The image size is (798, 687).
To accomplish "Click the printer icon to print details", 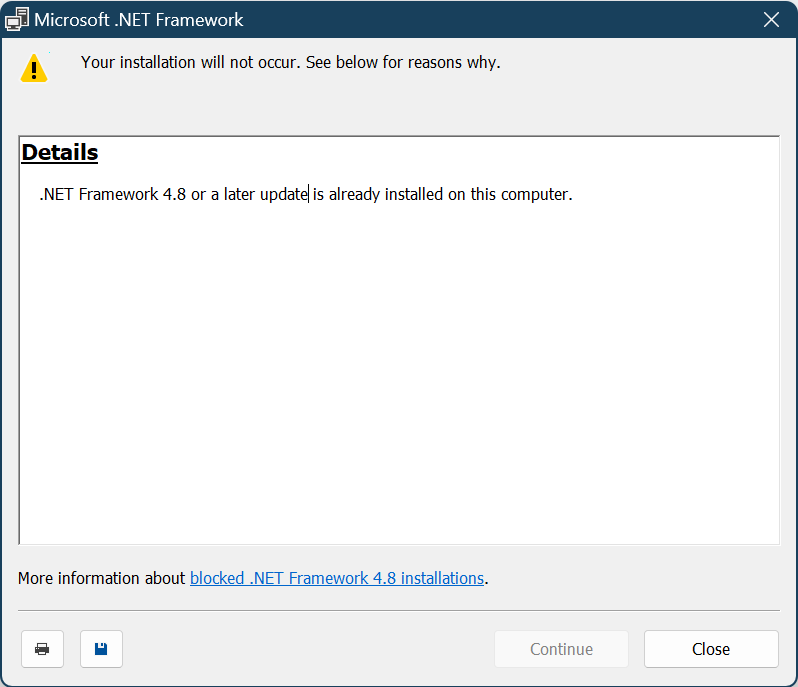I will (42, 649).
